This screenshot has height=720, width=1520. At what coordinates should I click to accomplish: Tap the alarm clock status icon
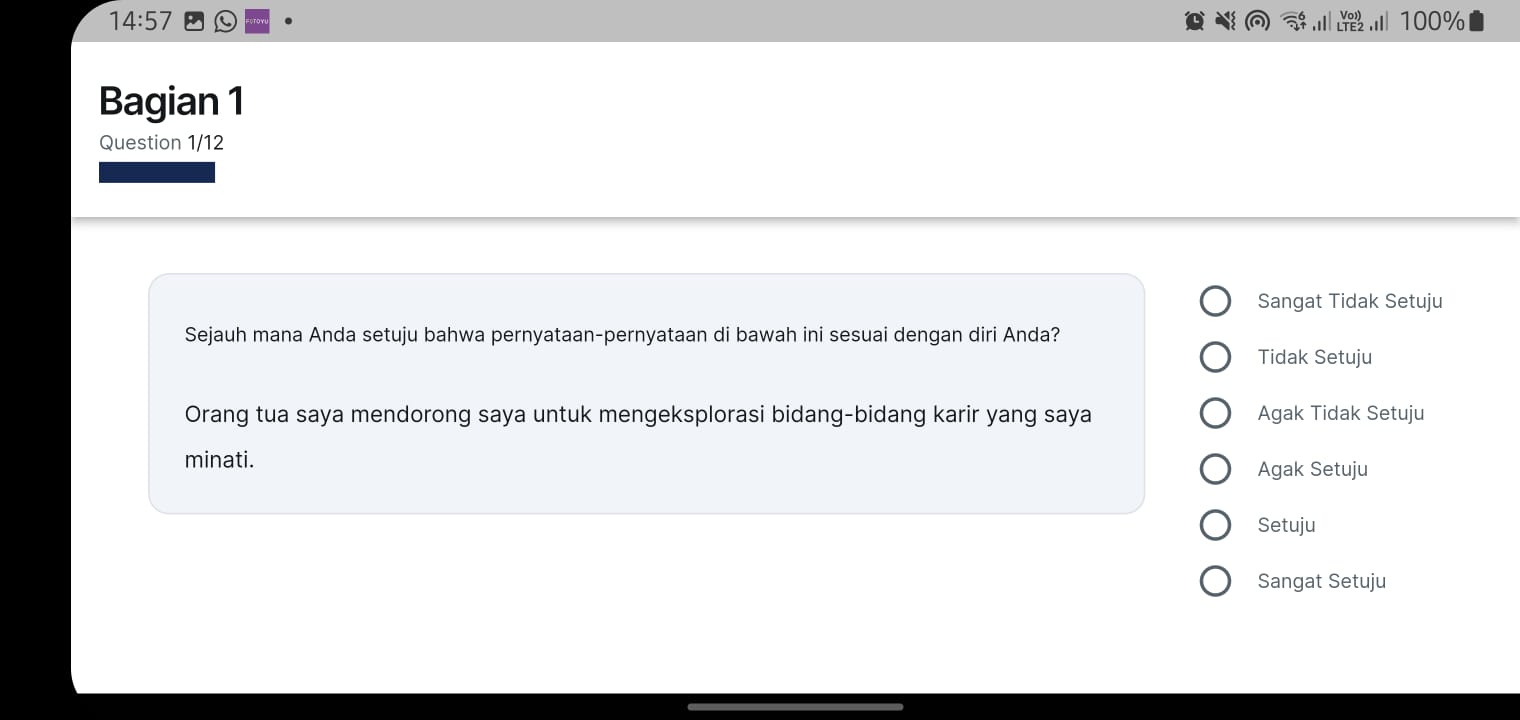tap(1194, 21)
